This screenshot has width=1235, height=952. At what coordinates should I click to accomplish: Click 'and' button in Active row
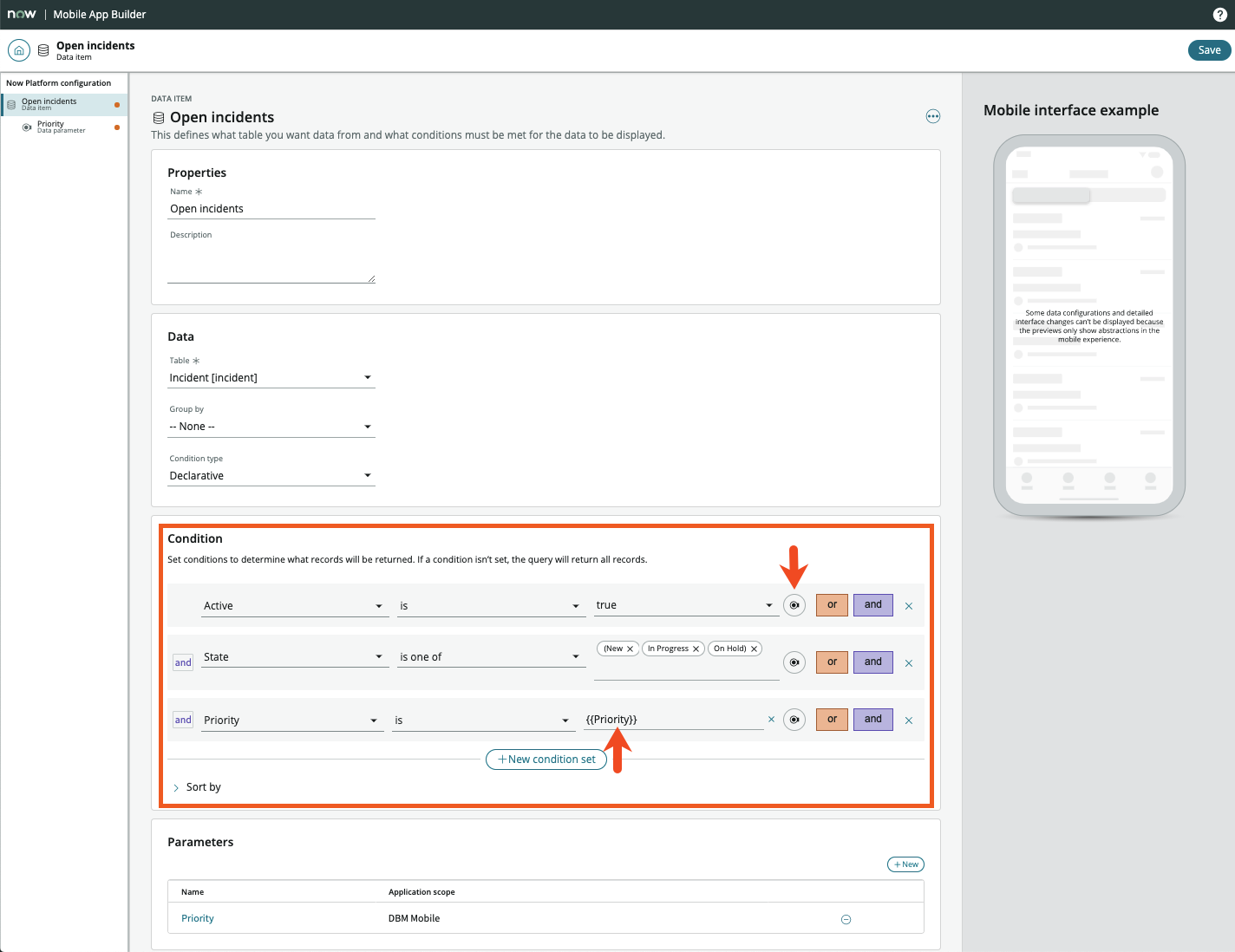873,605
